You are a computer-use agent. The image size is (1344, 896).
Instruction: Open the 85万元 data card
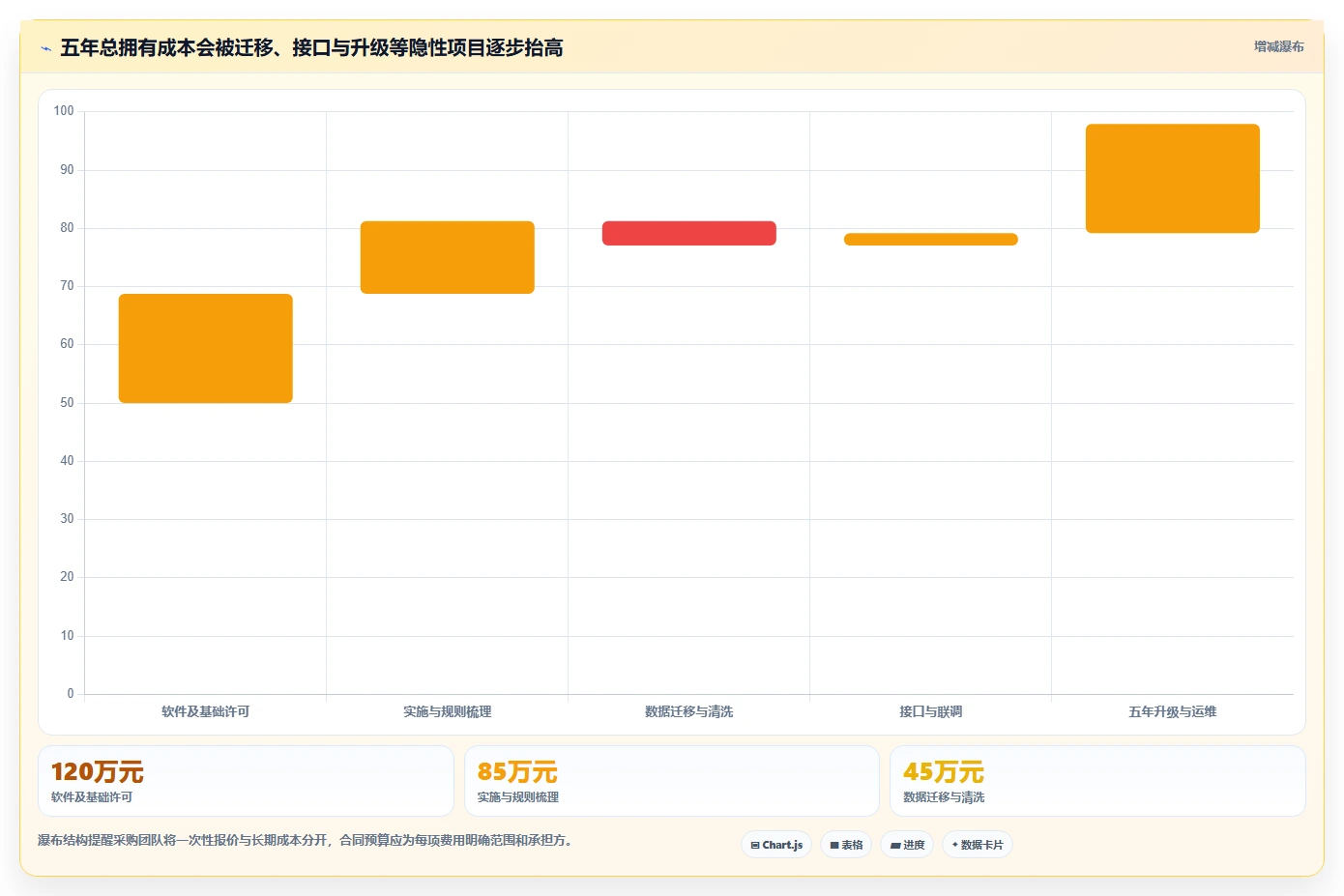point(672,781)
